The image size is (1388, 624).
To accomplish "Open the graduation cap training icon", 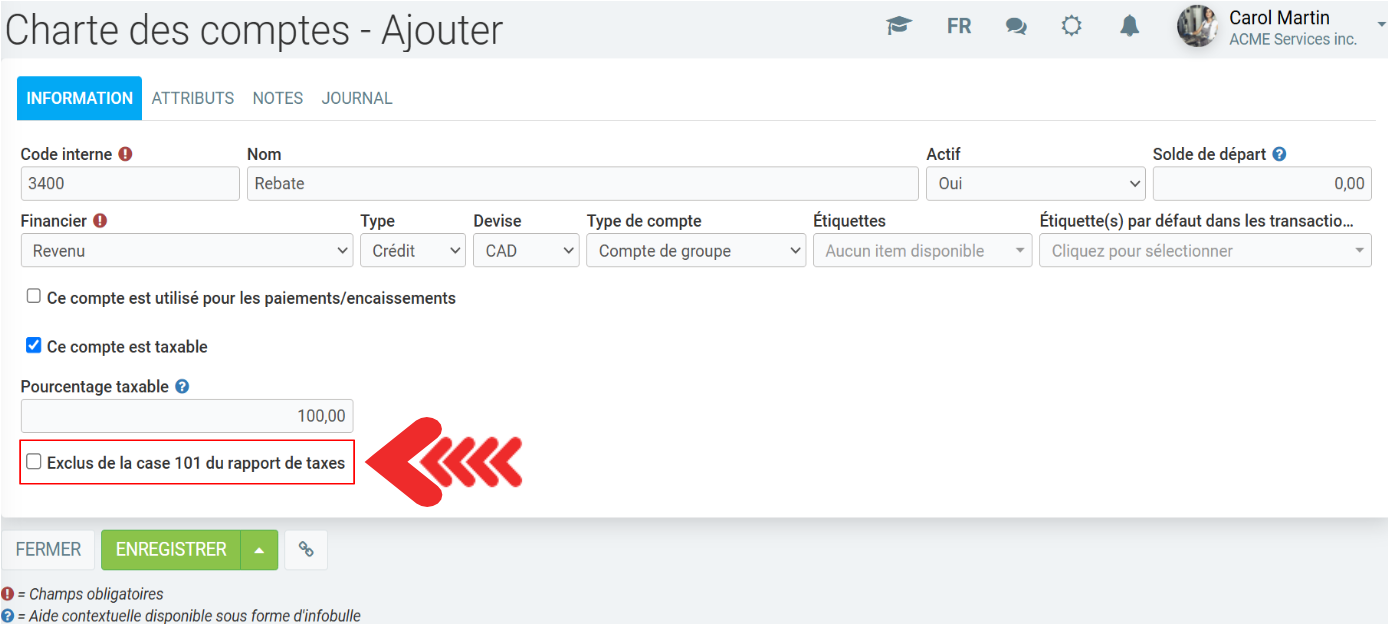I will [x=899, y=27].
